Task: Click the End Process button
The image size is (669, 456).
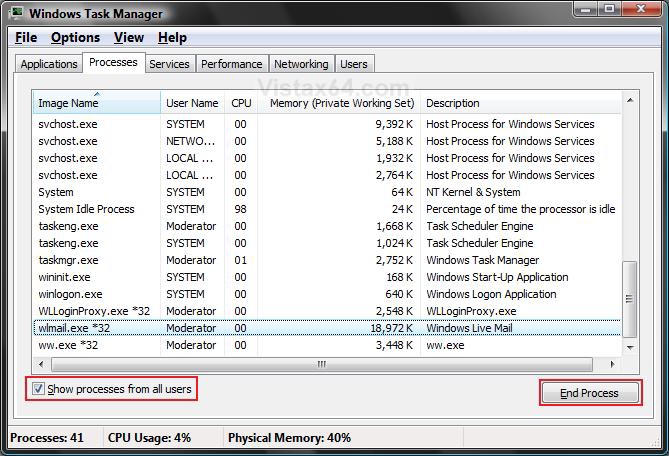Action: point(590,393)
